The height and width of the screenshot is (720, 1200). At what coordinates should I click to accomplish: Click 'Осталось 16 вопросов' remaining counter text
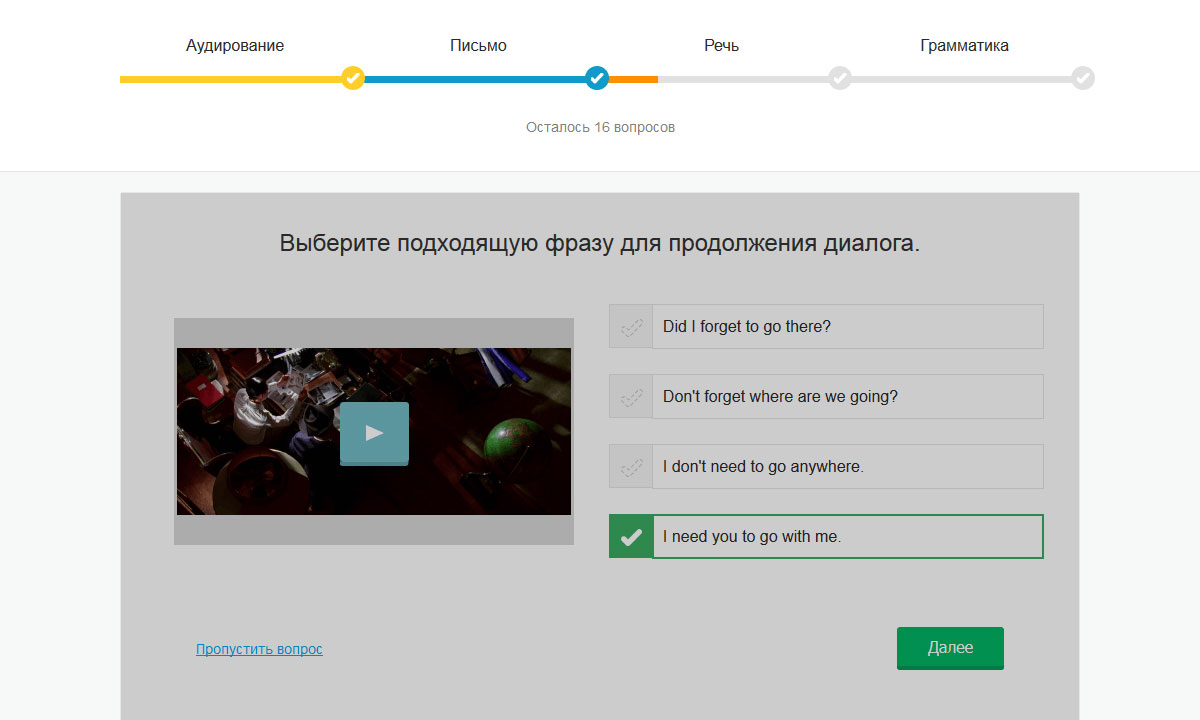(600, 128)
